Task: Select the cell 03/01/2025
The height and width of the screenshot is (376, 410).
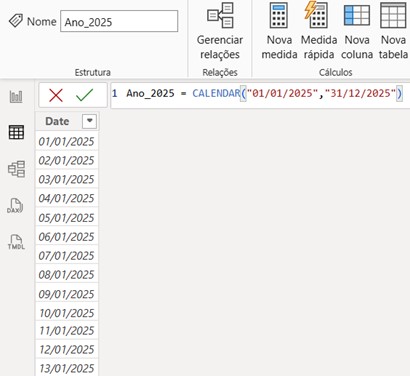Action: coord(67,179)
